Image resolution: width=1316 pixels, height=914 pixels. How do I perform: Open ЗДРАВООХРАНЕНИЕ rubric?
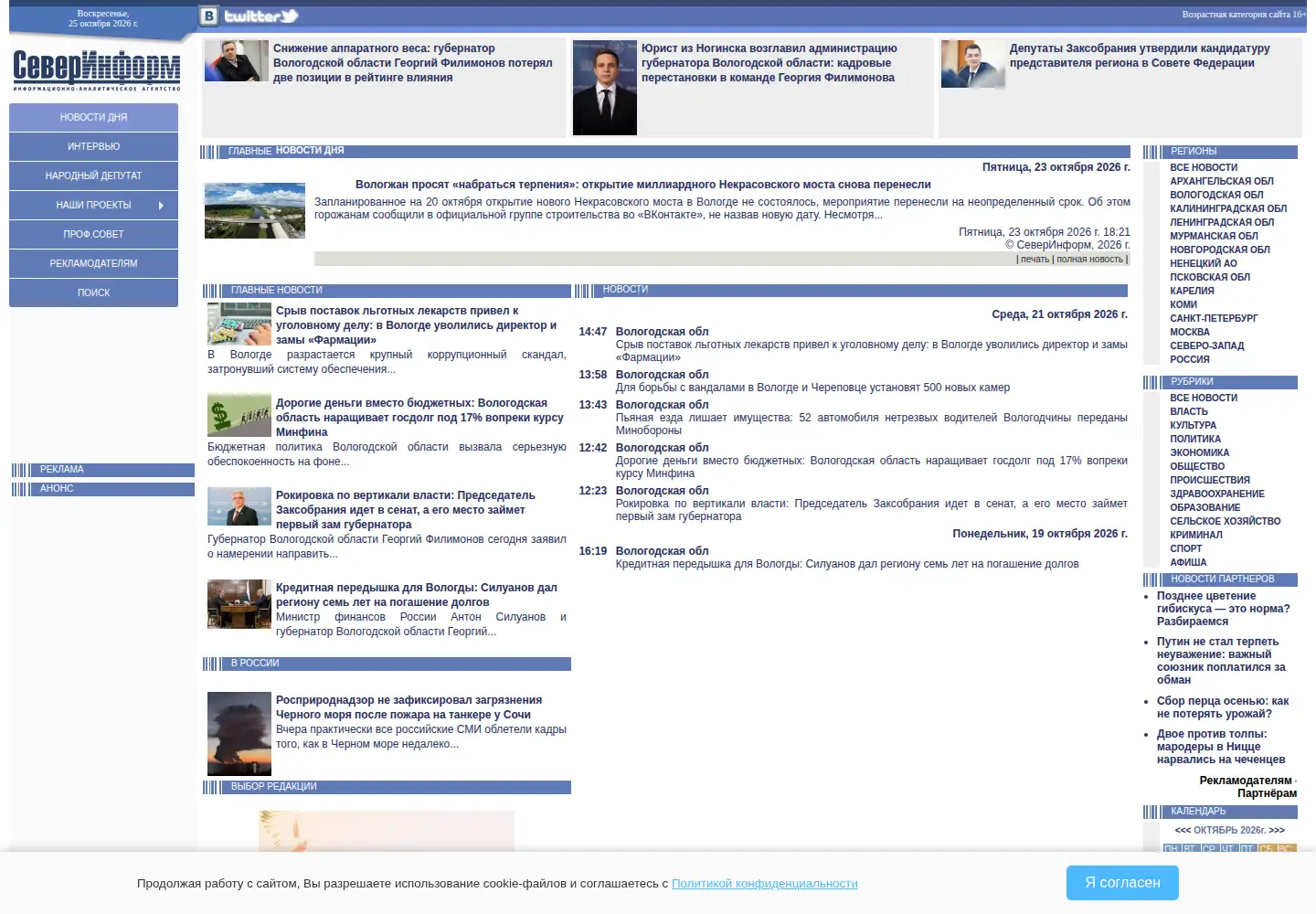pos(1217,494)
